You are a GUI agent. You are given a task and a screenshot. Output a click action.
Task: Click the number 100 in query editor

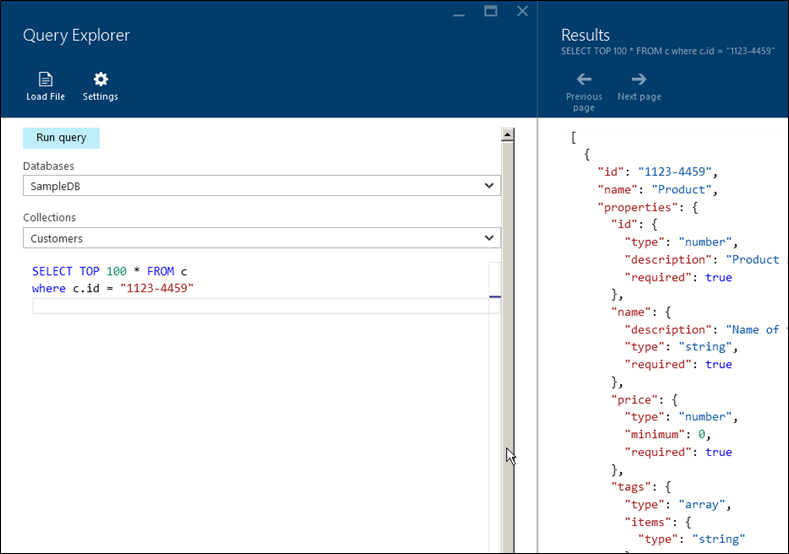pos(116,271)
